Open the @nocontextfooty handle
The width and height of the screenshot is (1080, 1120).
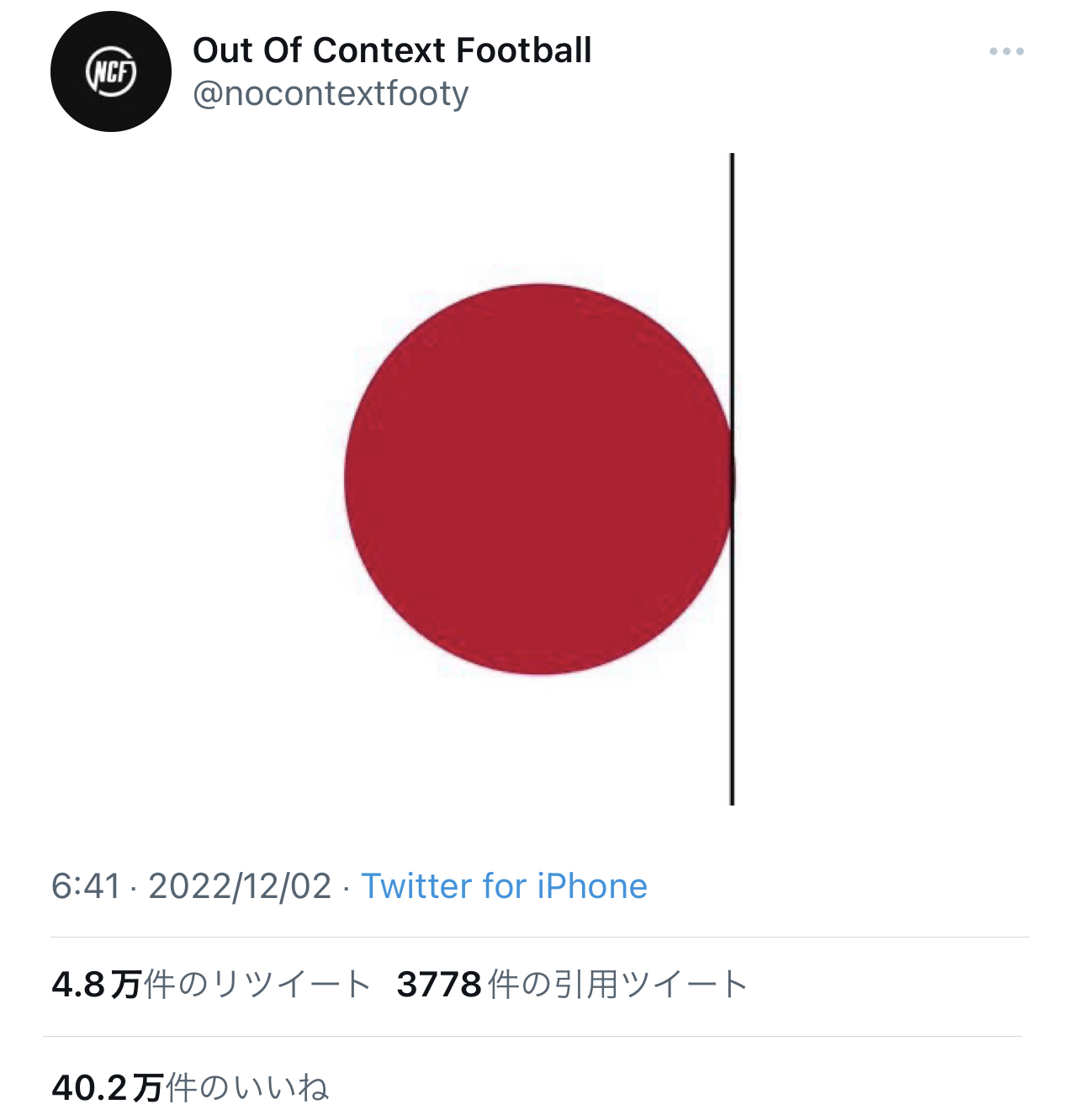click(331, 93)
